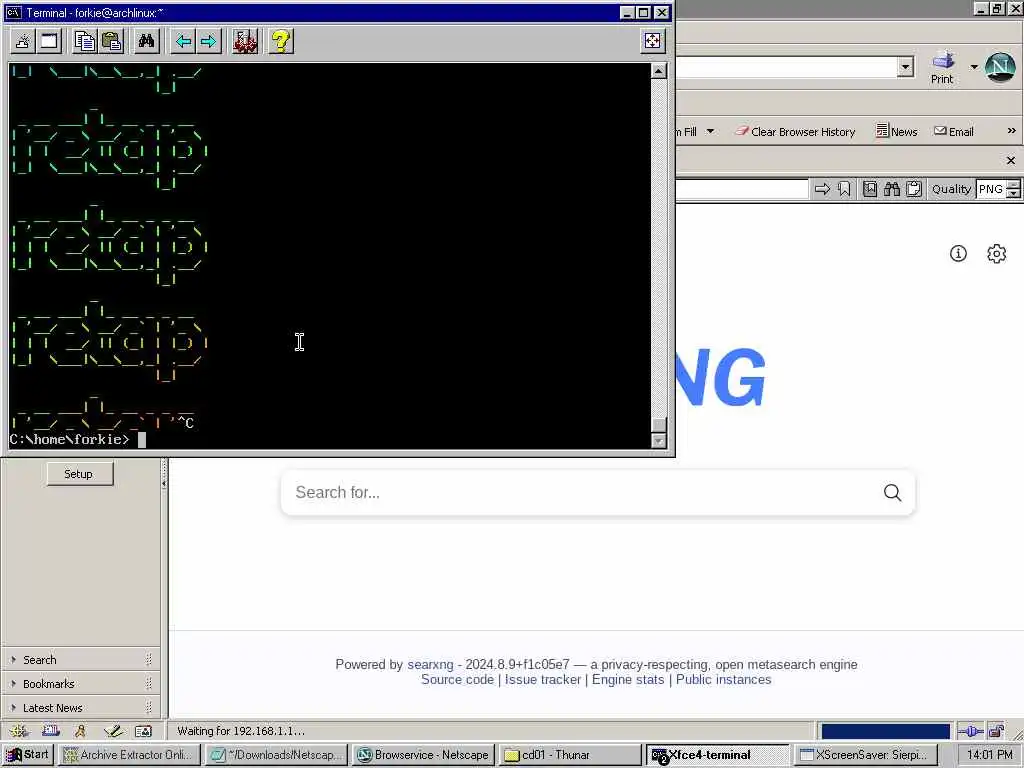Image resolution: width=1024 pixels, height=768 pixels.
Task: Open Composer pen icon in status bar
Action: [112, 731]
